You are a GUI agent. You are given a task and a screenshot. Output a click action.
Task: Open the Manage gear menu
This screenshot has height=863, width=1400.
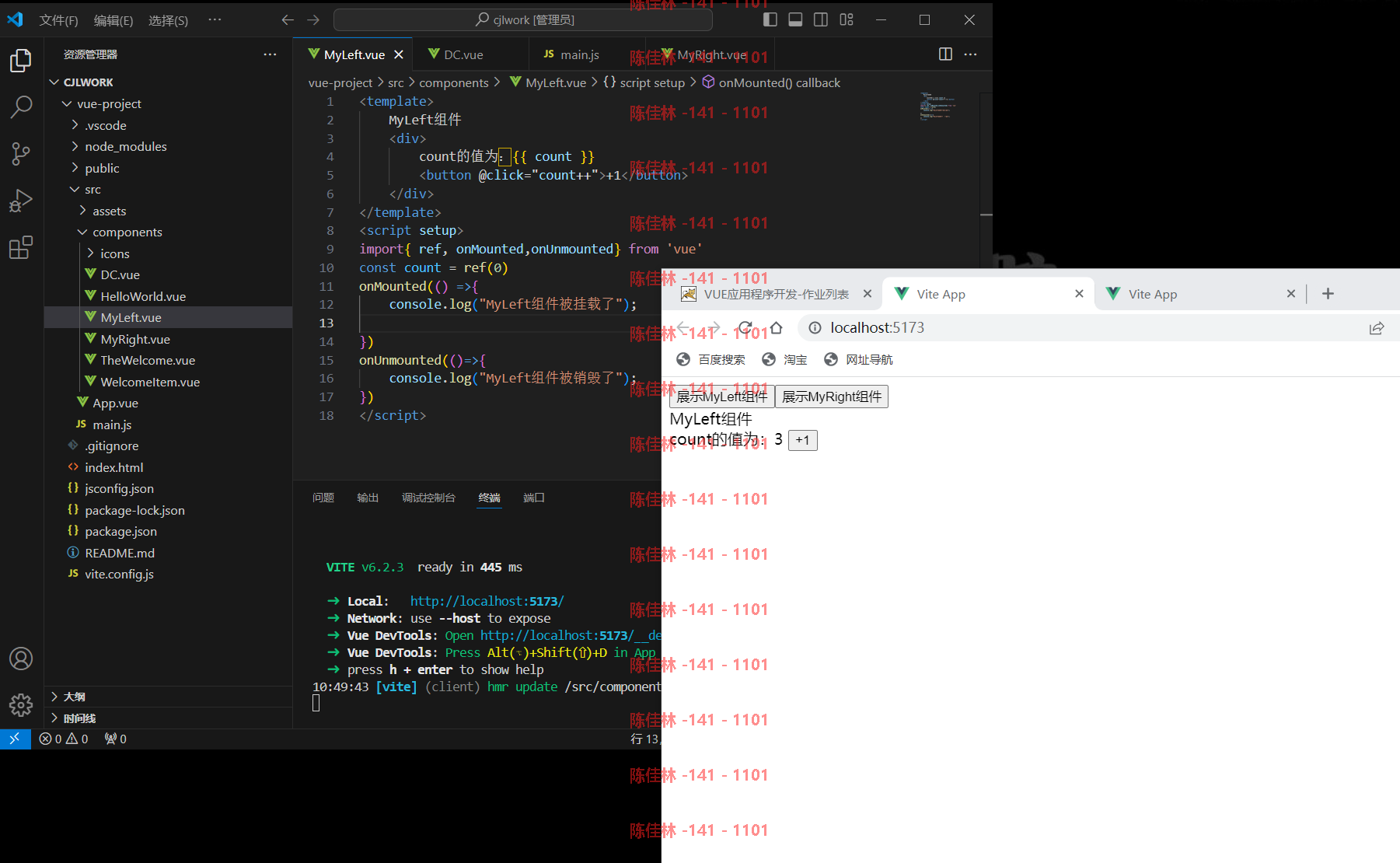tap(21, 705)
